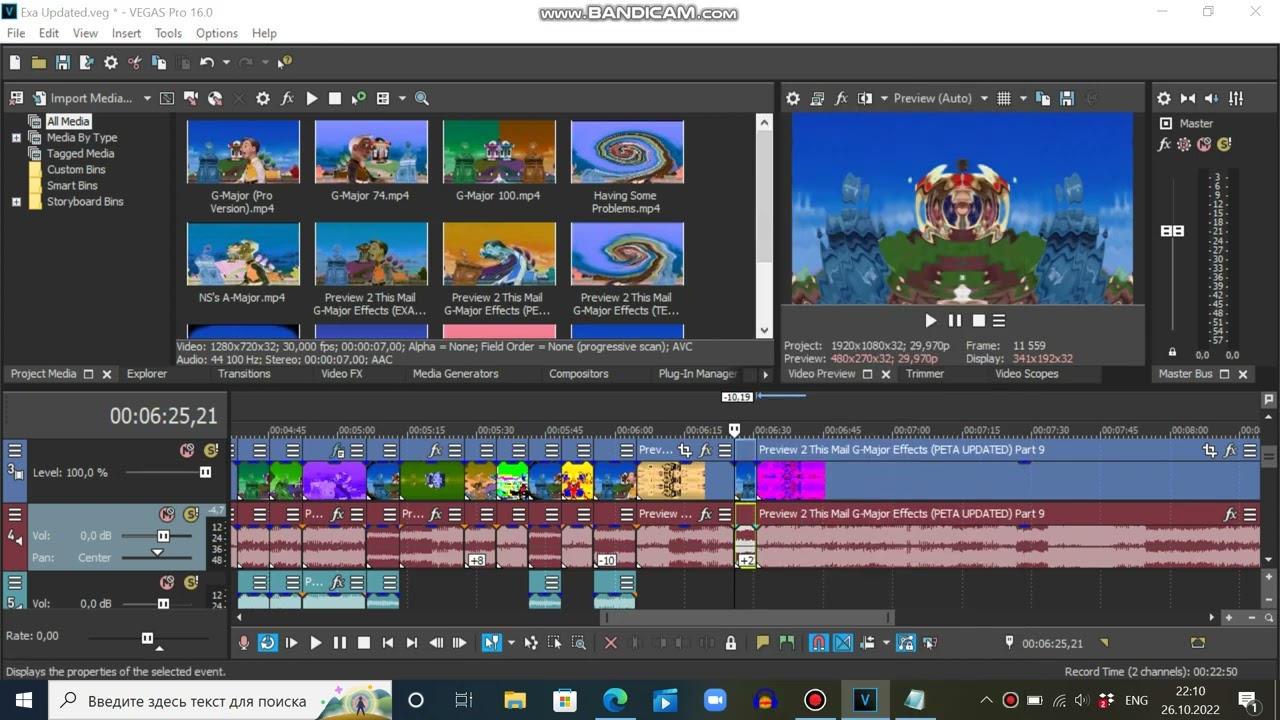Switch to Trimmer tab
The image size is (1280, 720).
click(924, 374)
